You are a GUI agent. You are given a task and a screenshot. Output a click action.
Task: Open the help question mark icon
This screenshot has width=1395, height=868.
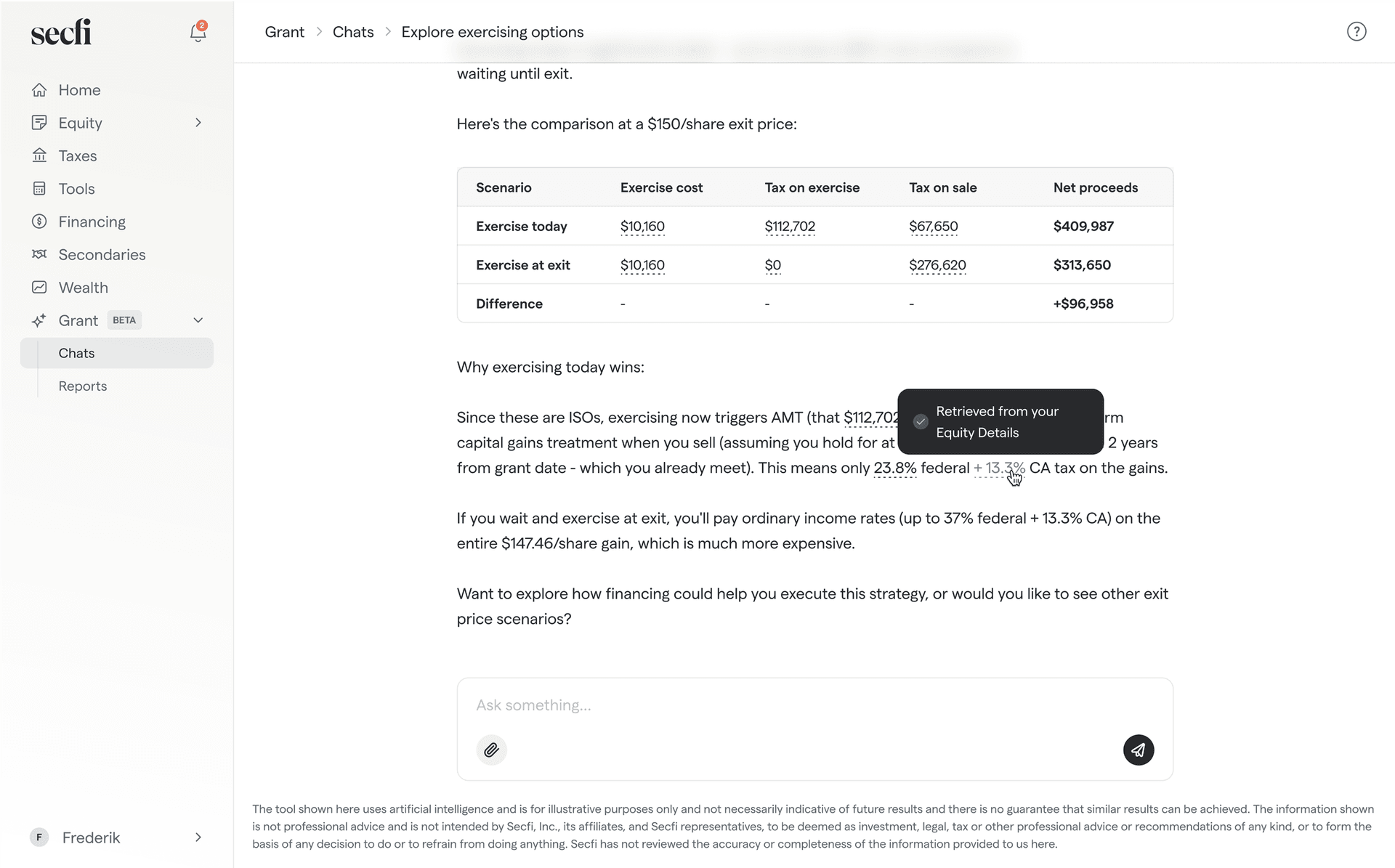1356,32
